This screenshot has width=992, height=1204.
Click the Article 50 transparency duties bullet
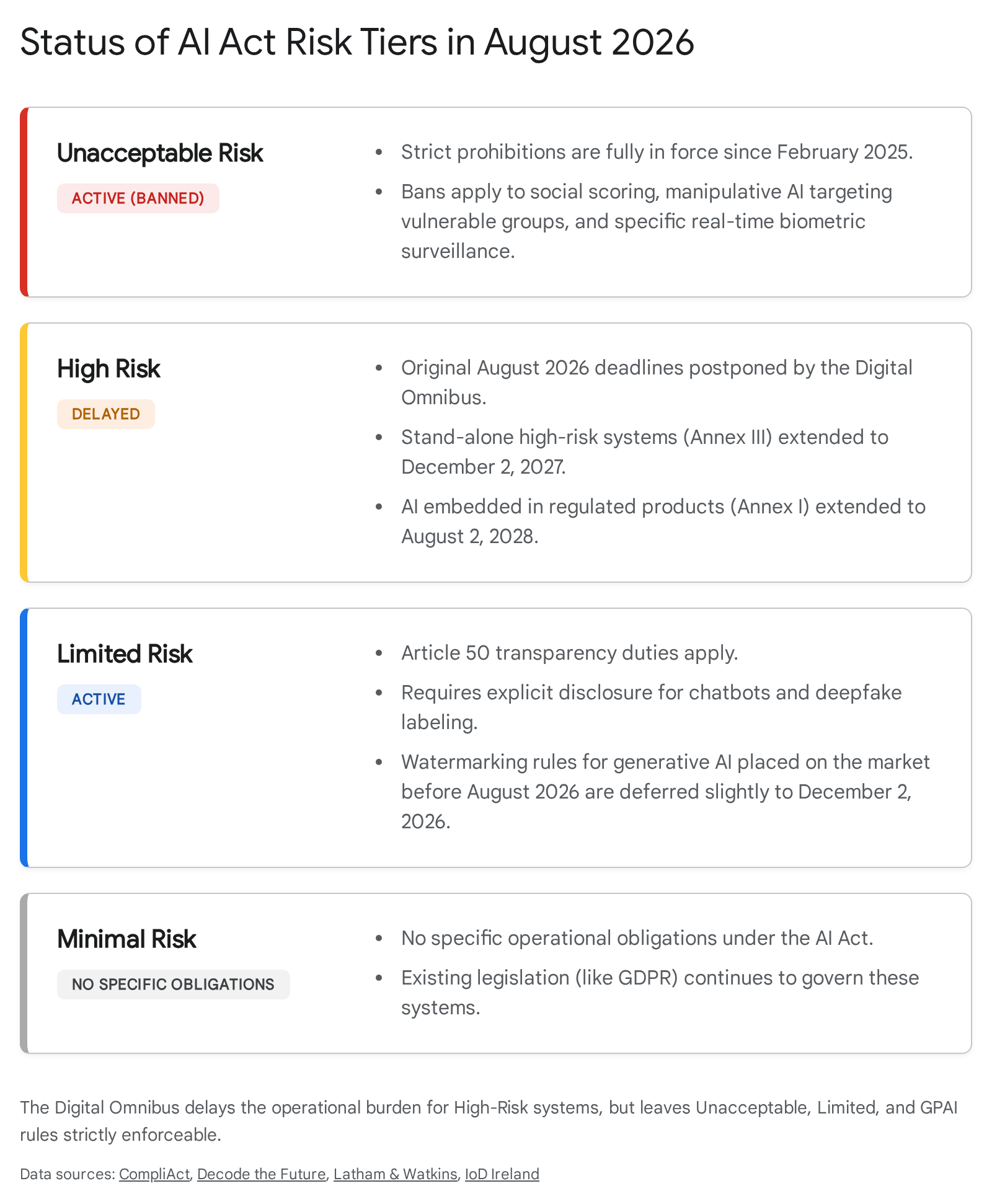pos(569,653)
